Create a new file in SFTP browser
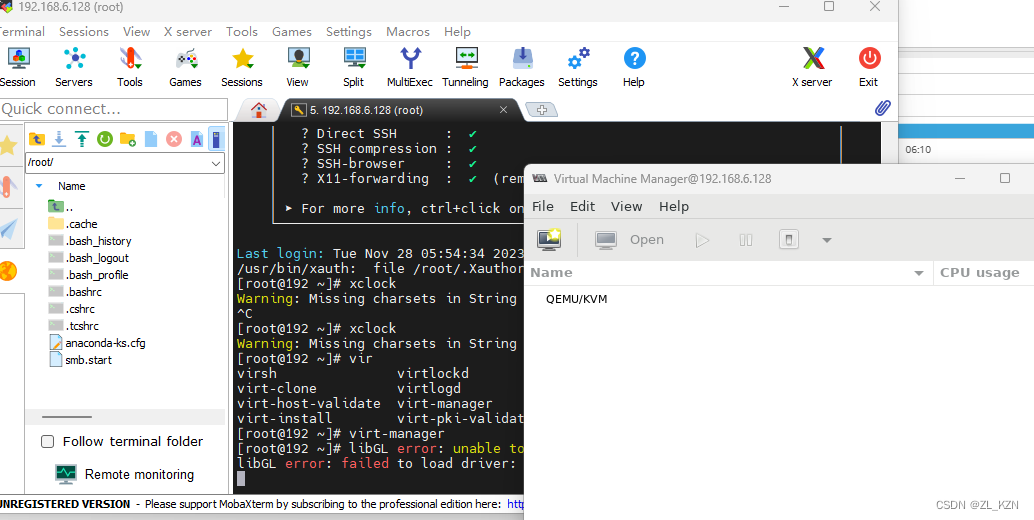Screen dimensions: 1034x520 pos(151,139)
